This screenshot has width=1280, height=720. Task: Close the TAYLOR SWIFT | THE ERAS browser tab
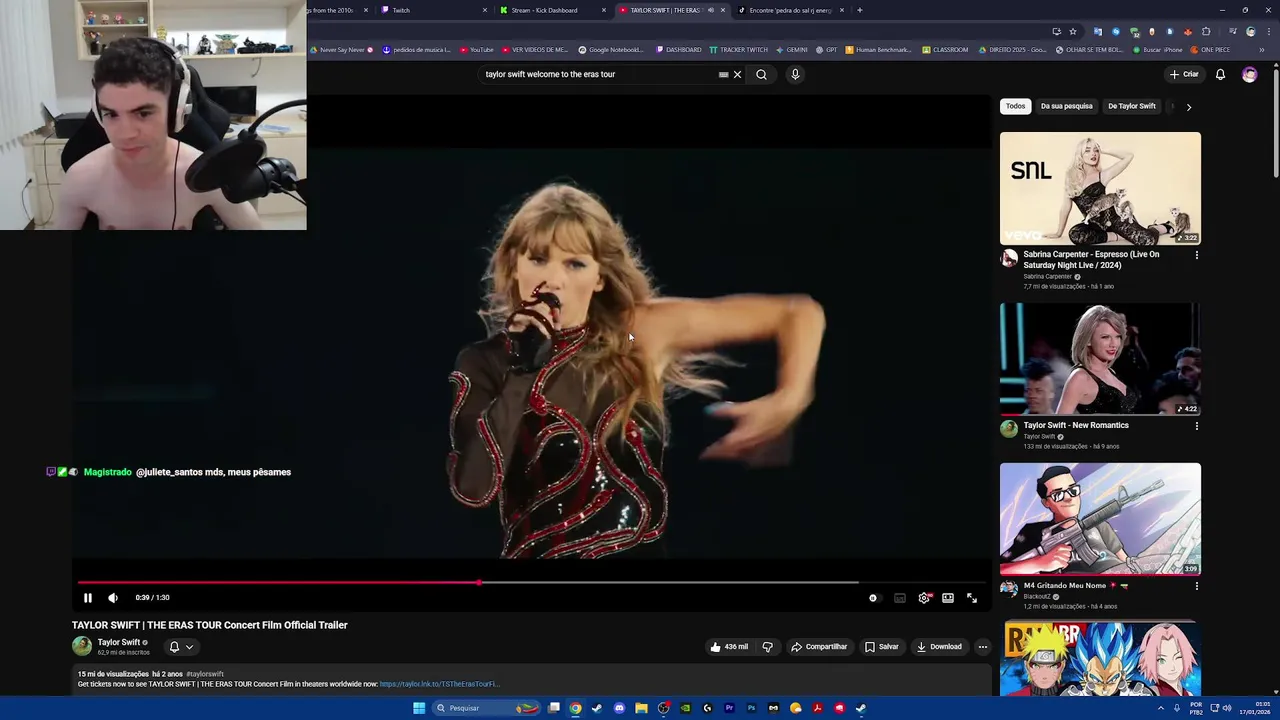[723, 10]
